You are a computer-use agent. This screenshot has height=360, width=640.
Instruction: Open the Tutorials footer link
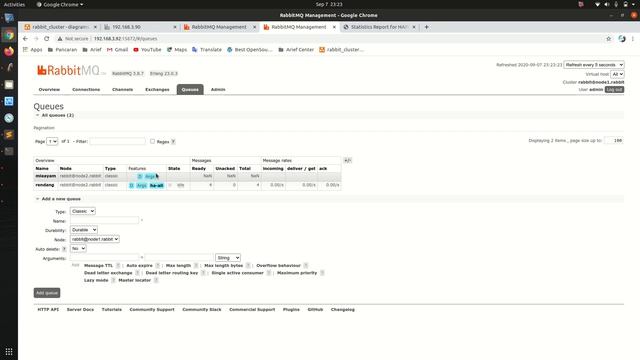click(x=112, y=309)
